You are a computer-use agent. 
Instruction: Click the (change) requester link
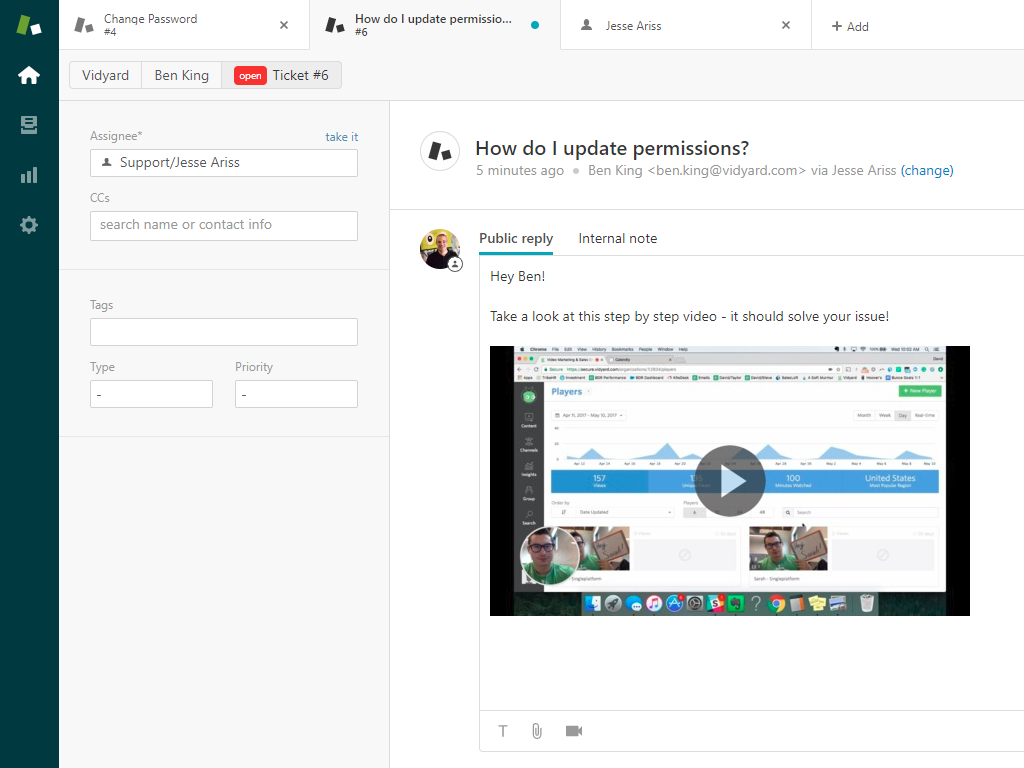927,170
